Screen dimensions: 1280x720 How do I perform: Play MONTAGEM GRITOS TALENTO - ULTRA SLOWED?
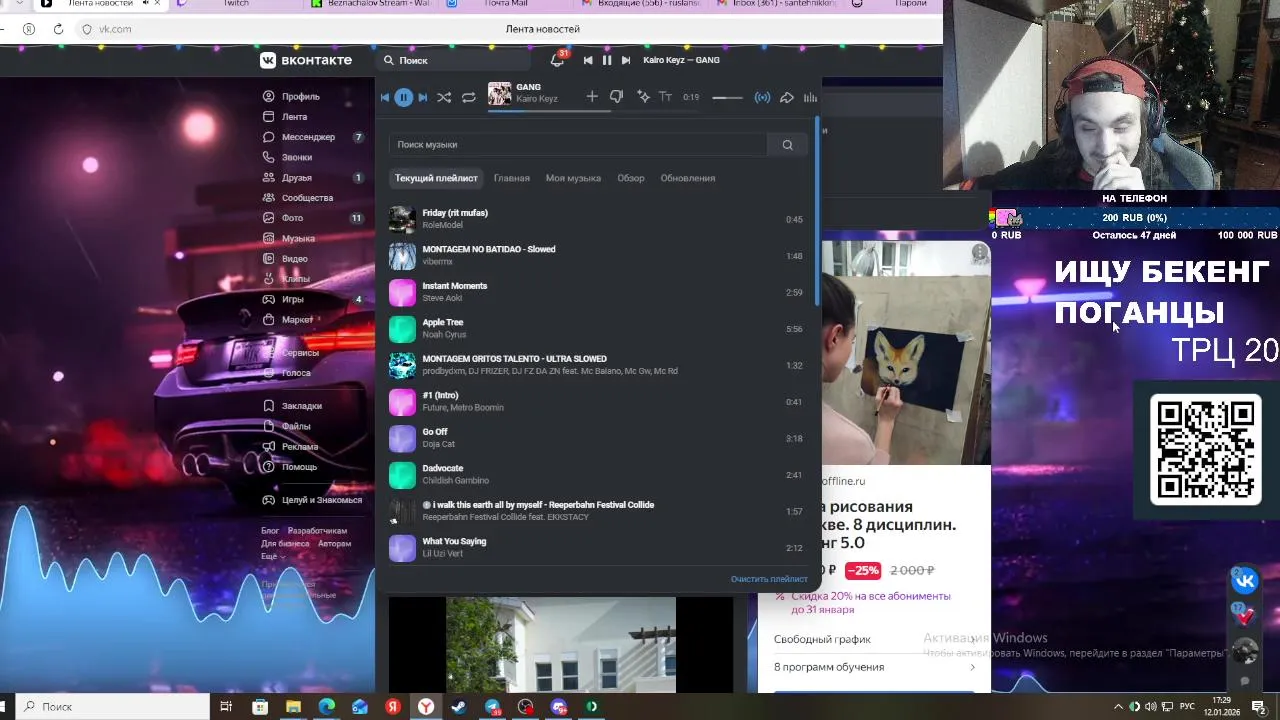click(597, 365)
